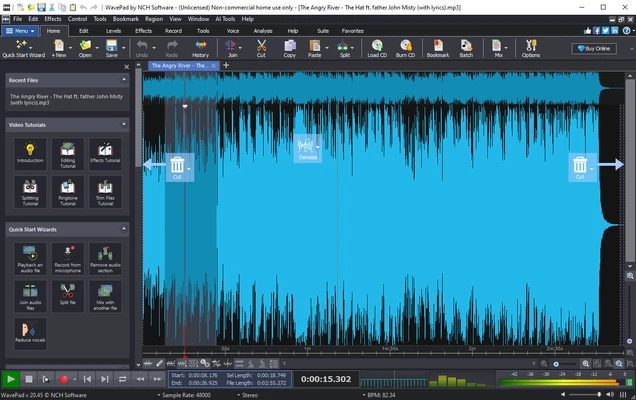Screen dimensions: 636x400
Task: Open the +New dropdown arrow
Action: 70,48
